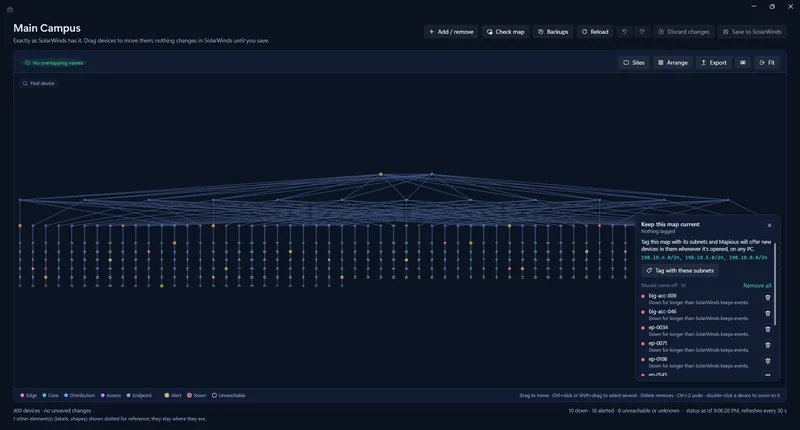Image resolution: width=800 pixels, height=430 pixels.
Task: Open the Add / remove devices dialog
Action: (x=451, y=32)
